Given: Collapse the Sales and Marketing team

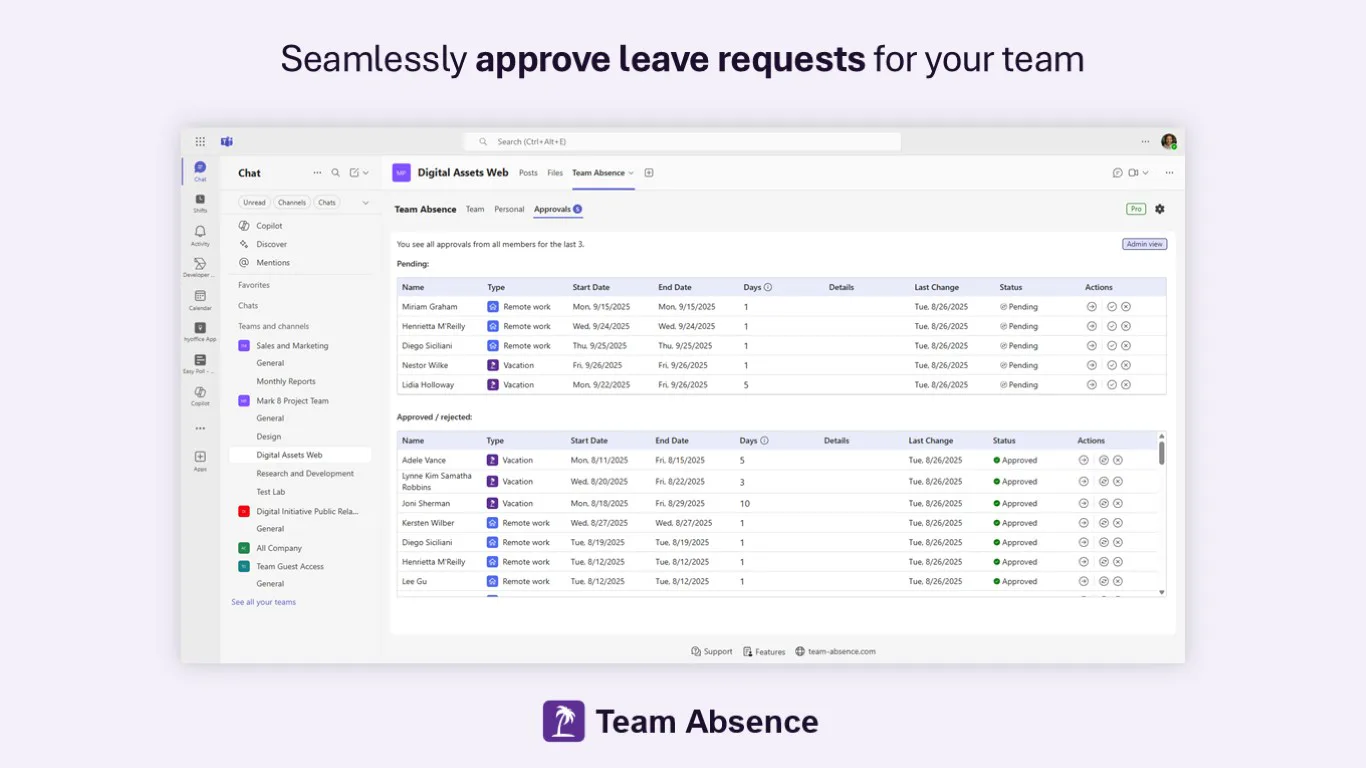Looking at the screenshot, I should click(292, 346).
